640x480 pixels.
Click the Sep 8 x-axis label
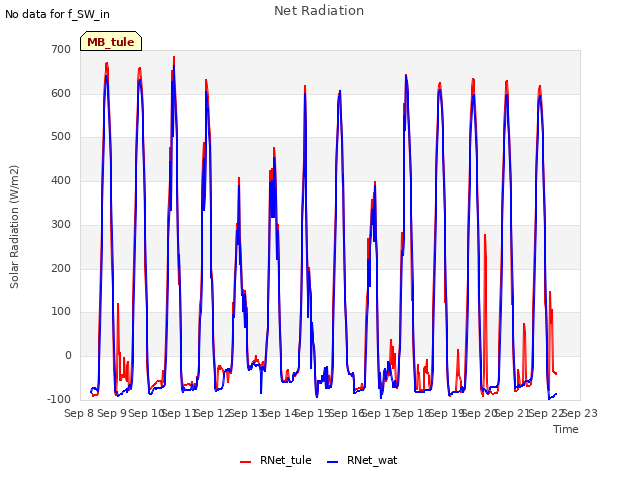pyautogui.click(x=79, y=413)
